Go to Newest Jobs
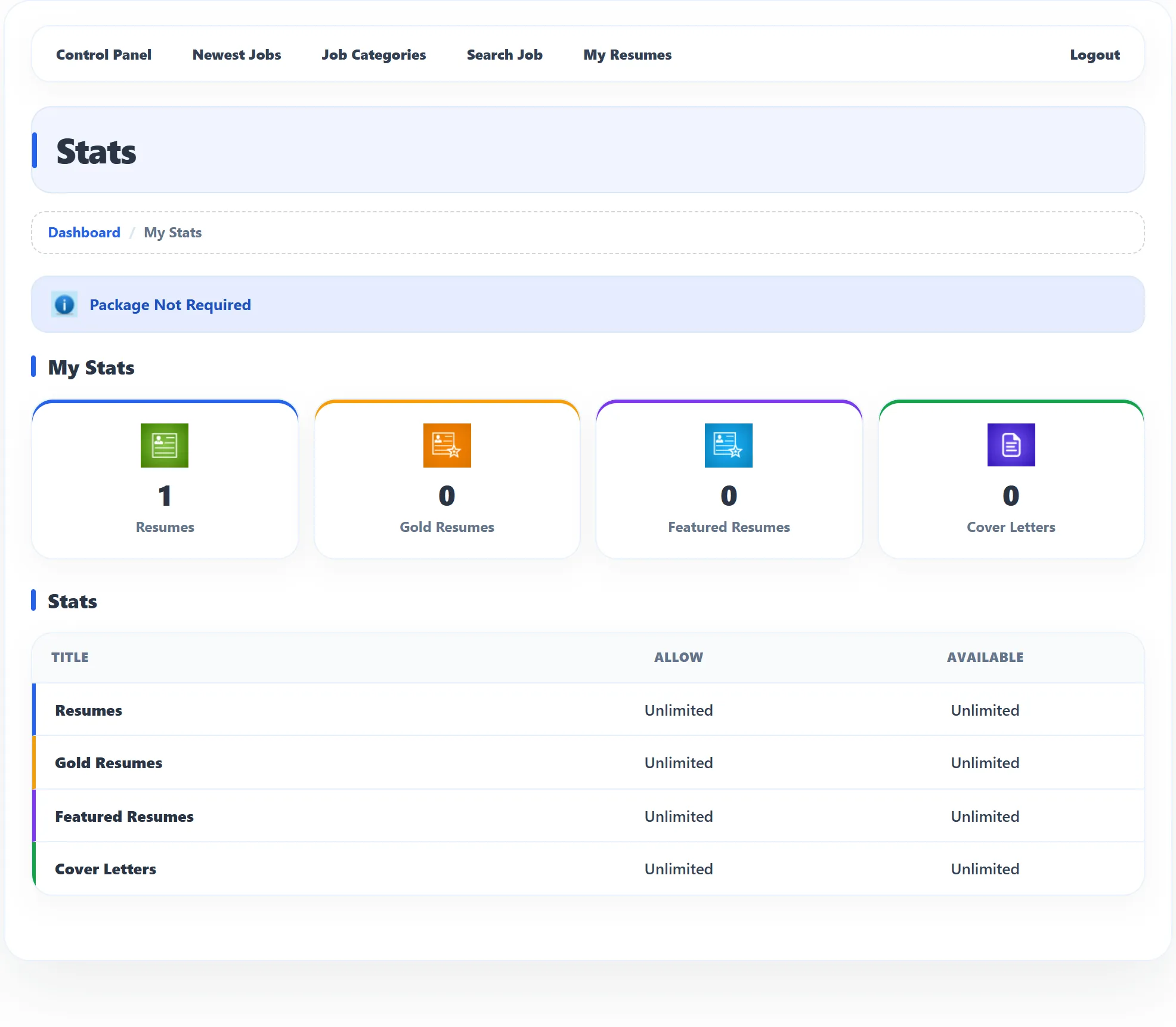Image resolution: width=1176 pixels, height=1027 pixels. pos(237,55)
